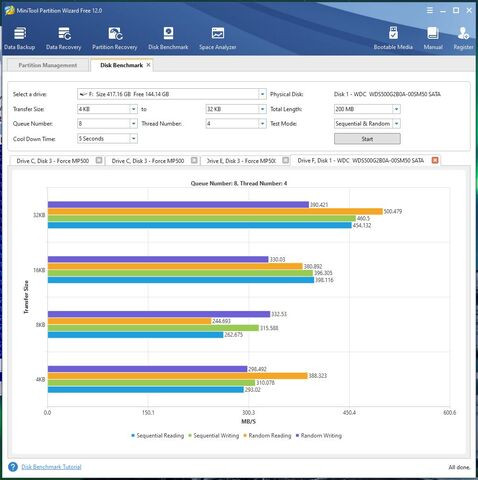
Task: Click the 16KB transfer size axis label
Action: tap(39, 270)
